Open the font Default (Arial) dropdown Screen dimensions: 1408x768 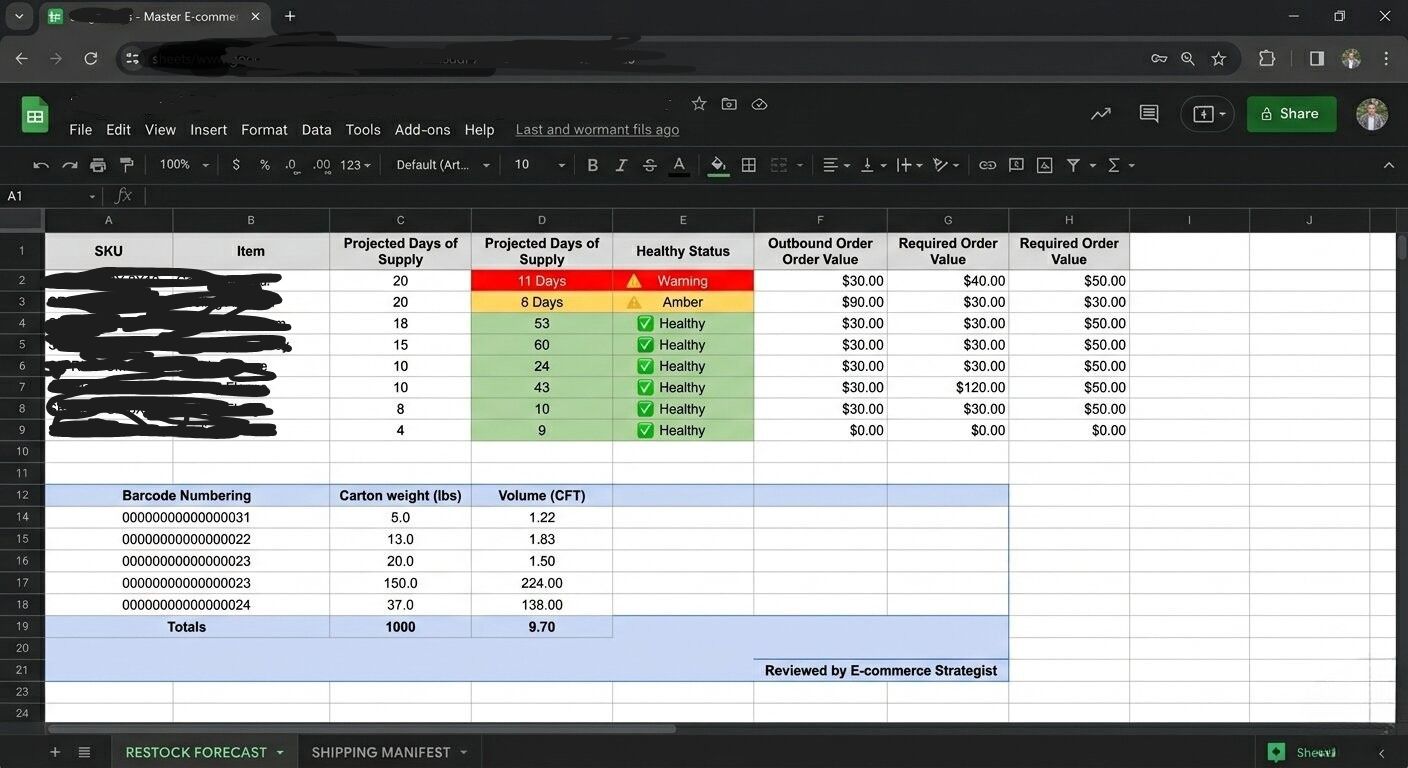pos(443,165)
